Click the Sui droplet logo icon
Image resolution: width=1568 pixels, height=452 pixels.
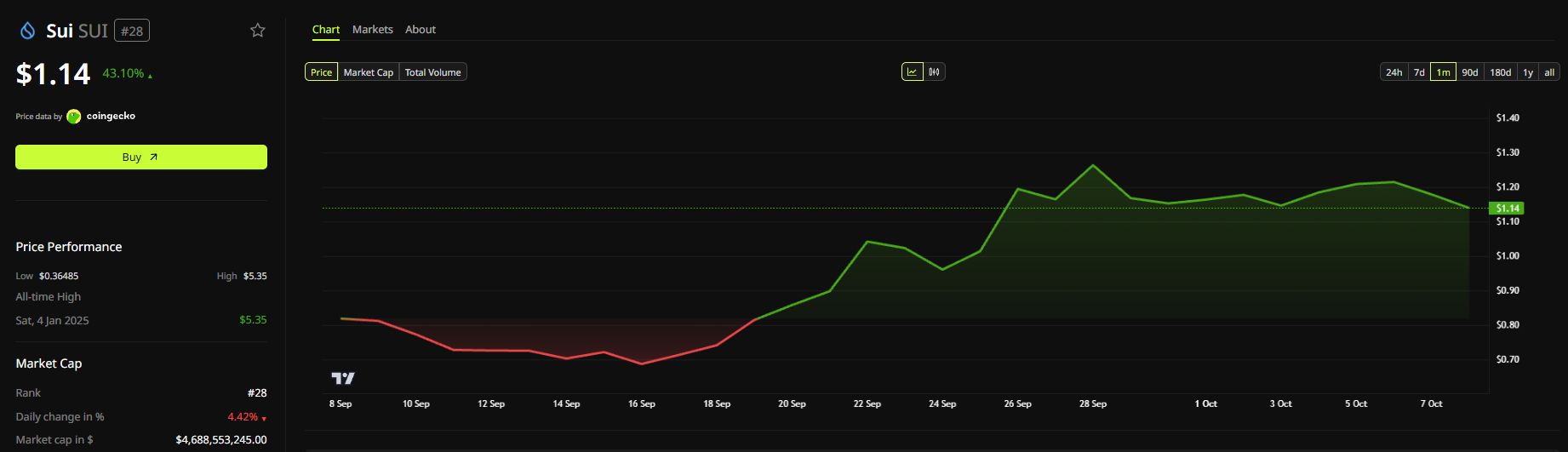[27, 31]
